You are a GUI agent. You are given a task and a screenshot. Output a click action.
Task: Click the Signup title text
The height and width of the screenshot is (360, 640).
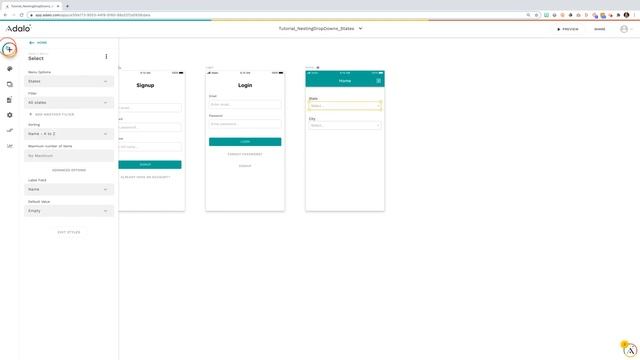click(145, 85)
